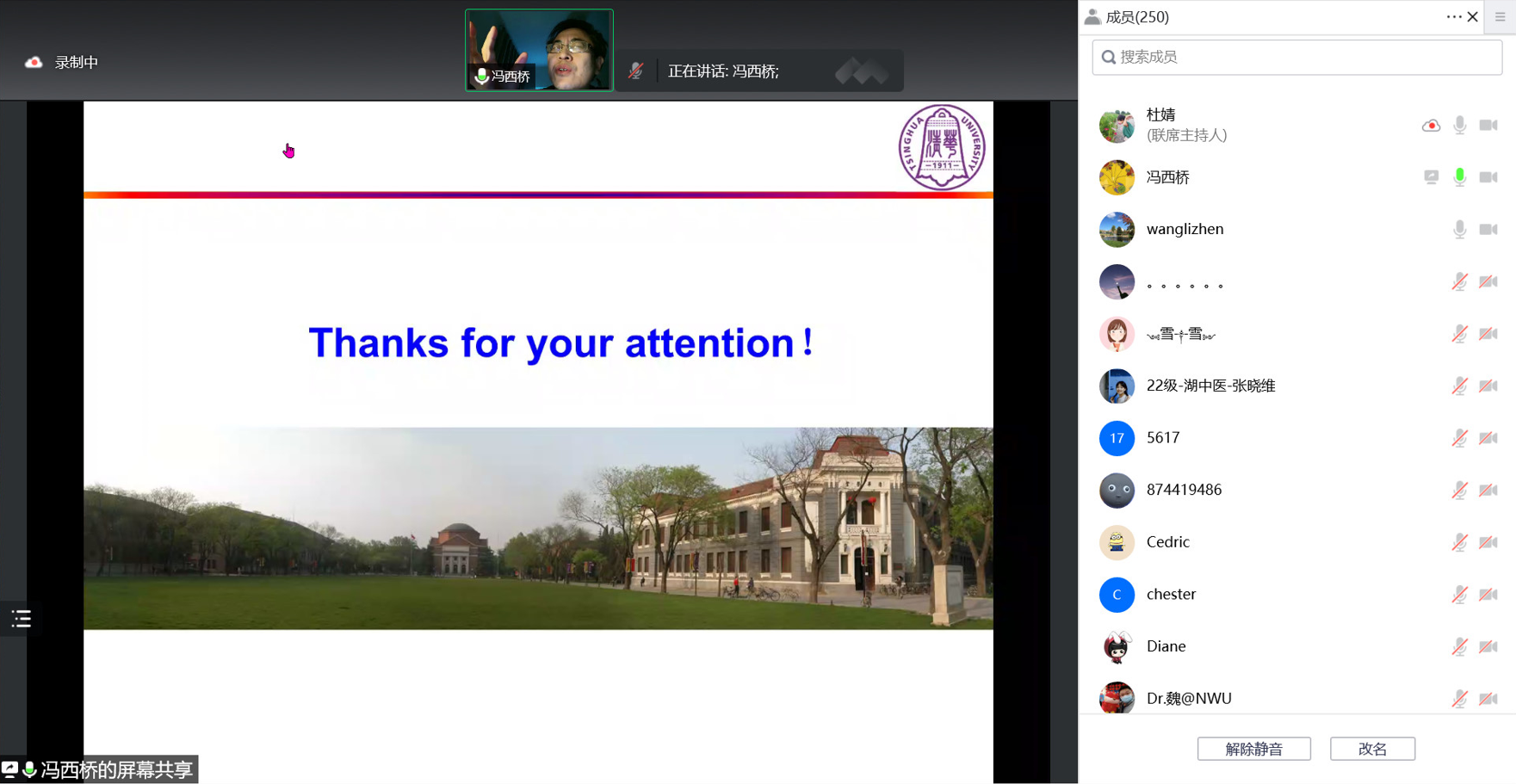The width and height of the screenshot is (1516, 784).
Task: Click the muted microphone icon in speaker bar
Action: [x=635, y=71]
